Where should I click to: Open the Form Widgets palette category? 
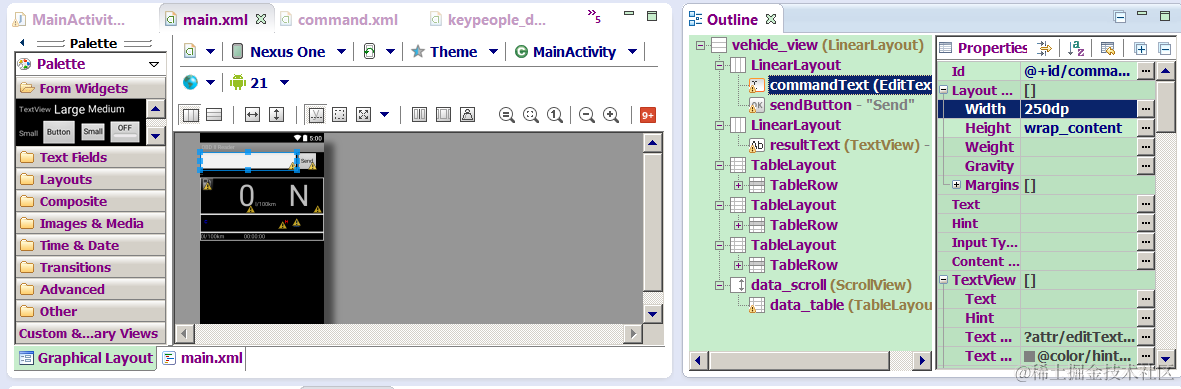tap(90, 88)
